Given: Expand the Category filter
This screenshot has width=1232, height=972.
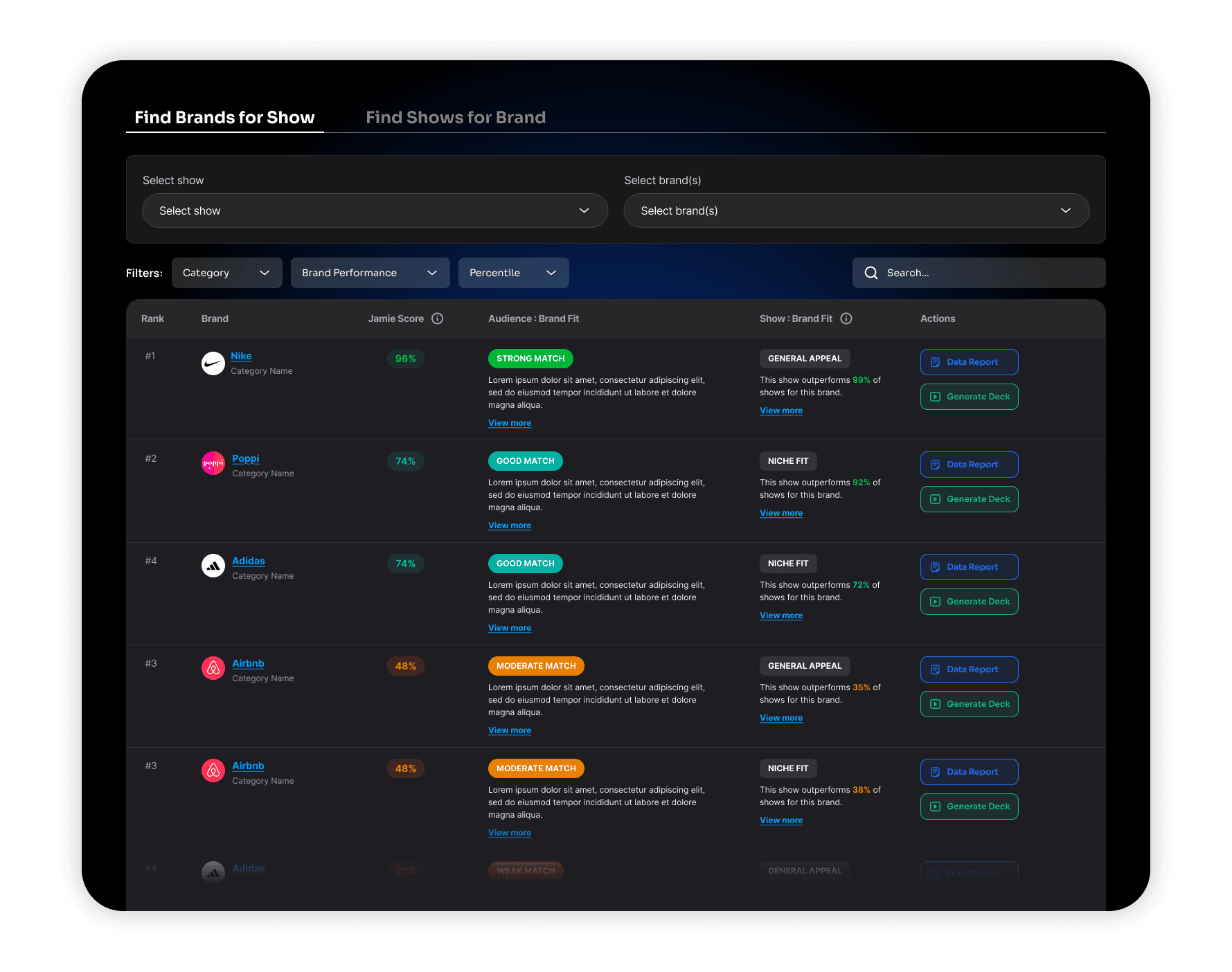Looking at the screenshot, I should pos(226,273).
